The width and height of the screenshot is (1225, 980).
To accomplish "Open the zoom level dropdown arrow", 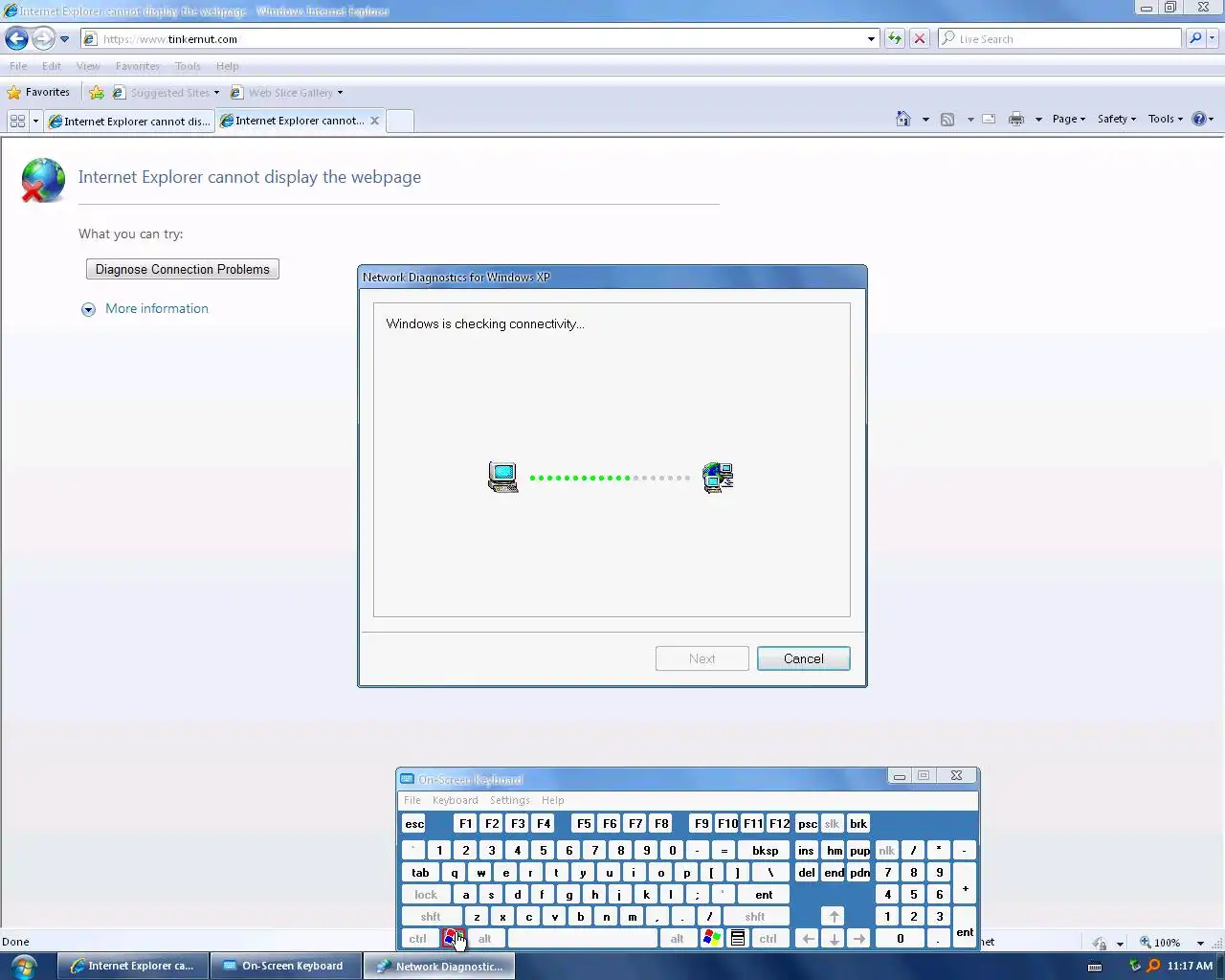I will pyautogui.click(x=1200, y=943).
